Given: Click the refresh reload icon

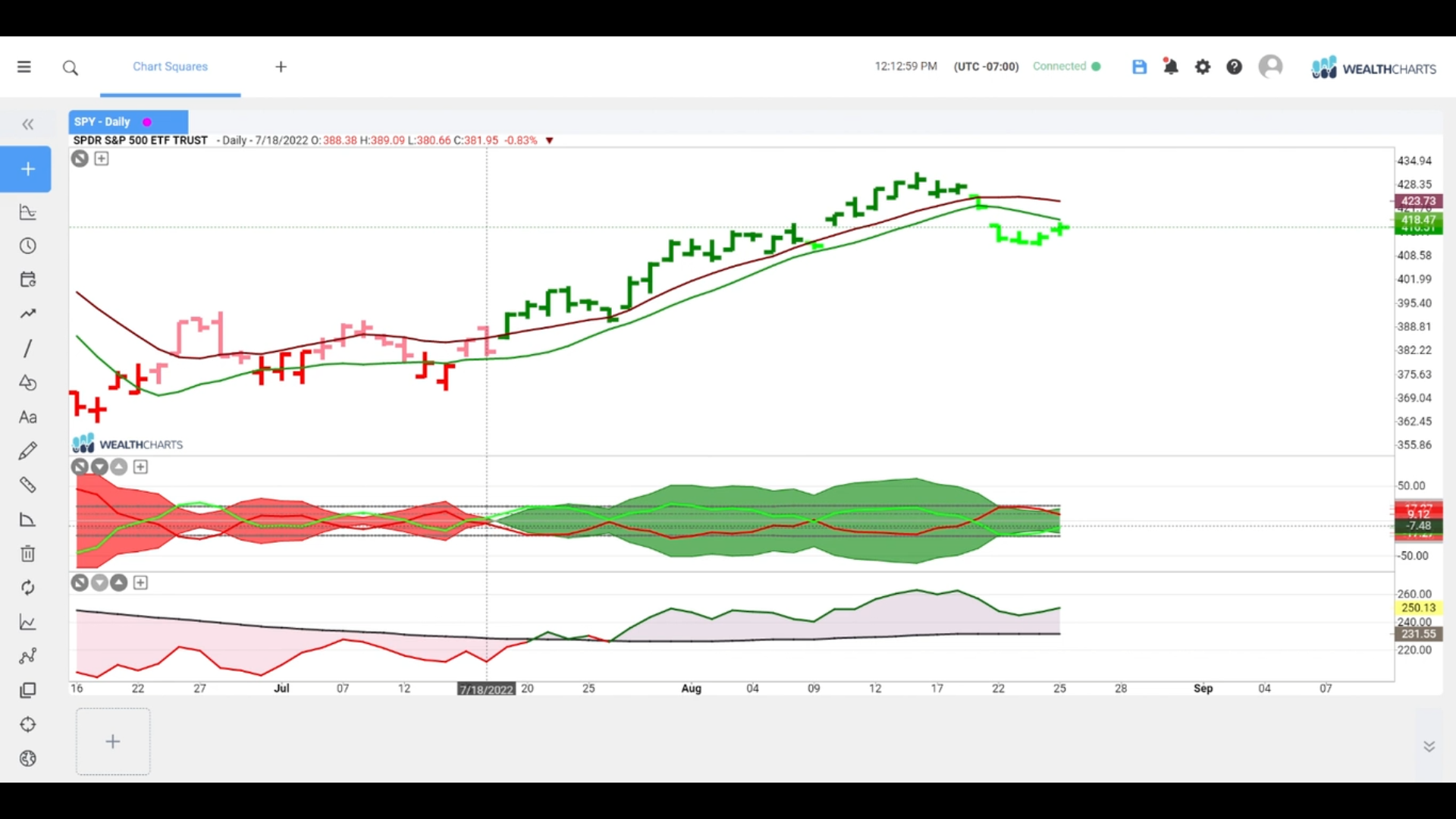Looking at the screenshot, I should 28,588.
